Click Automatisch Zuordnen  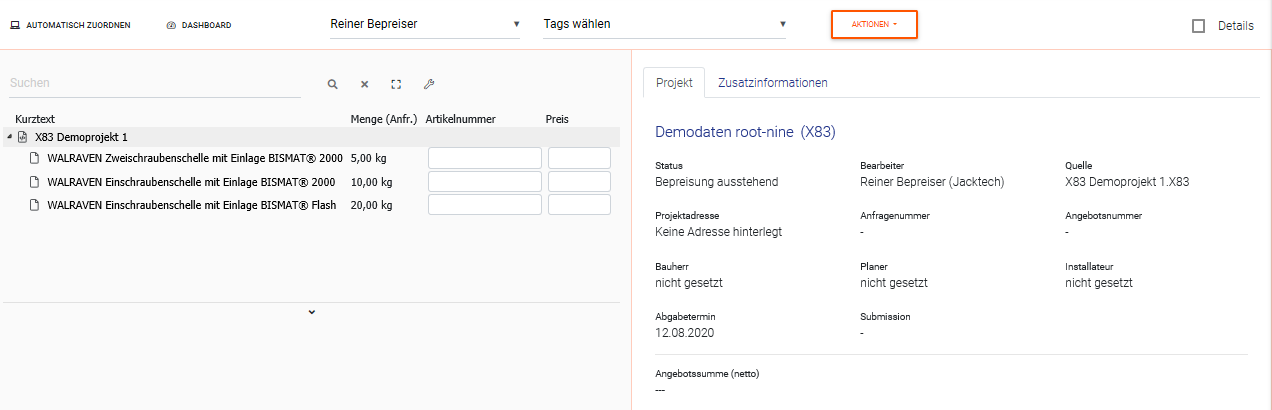pos(70,25)
